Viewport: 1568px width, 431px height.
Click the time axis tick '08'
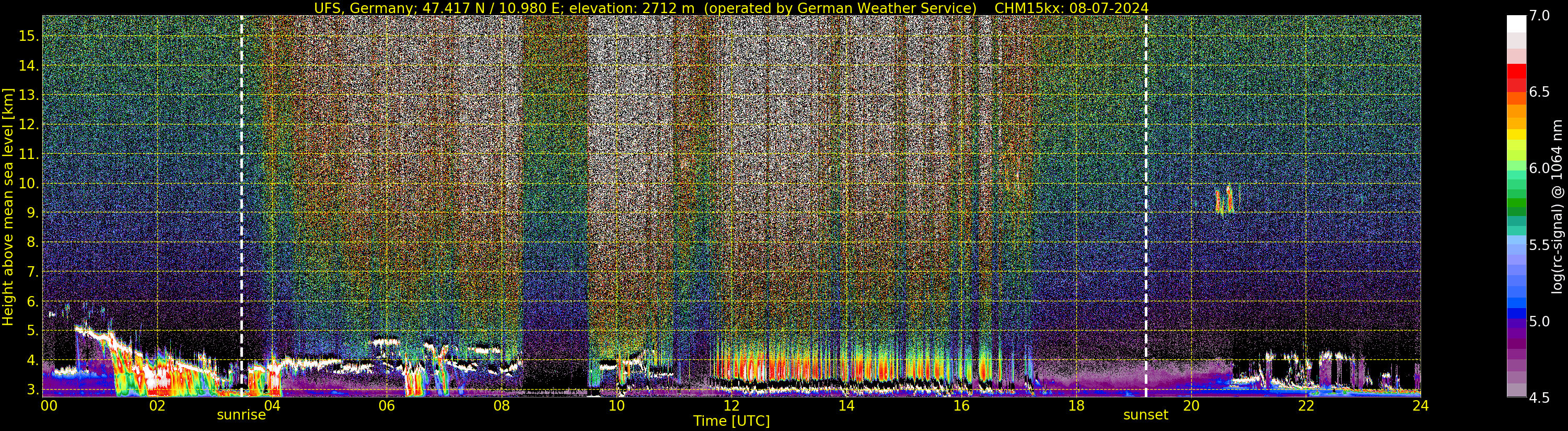coord(501,405)
